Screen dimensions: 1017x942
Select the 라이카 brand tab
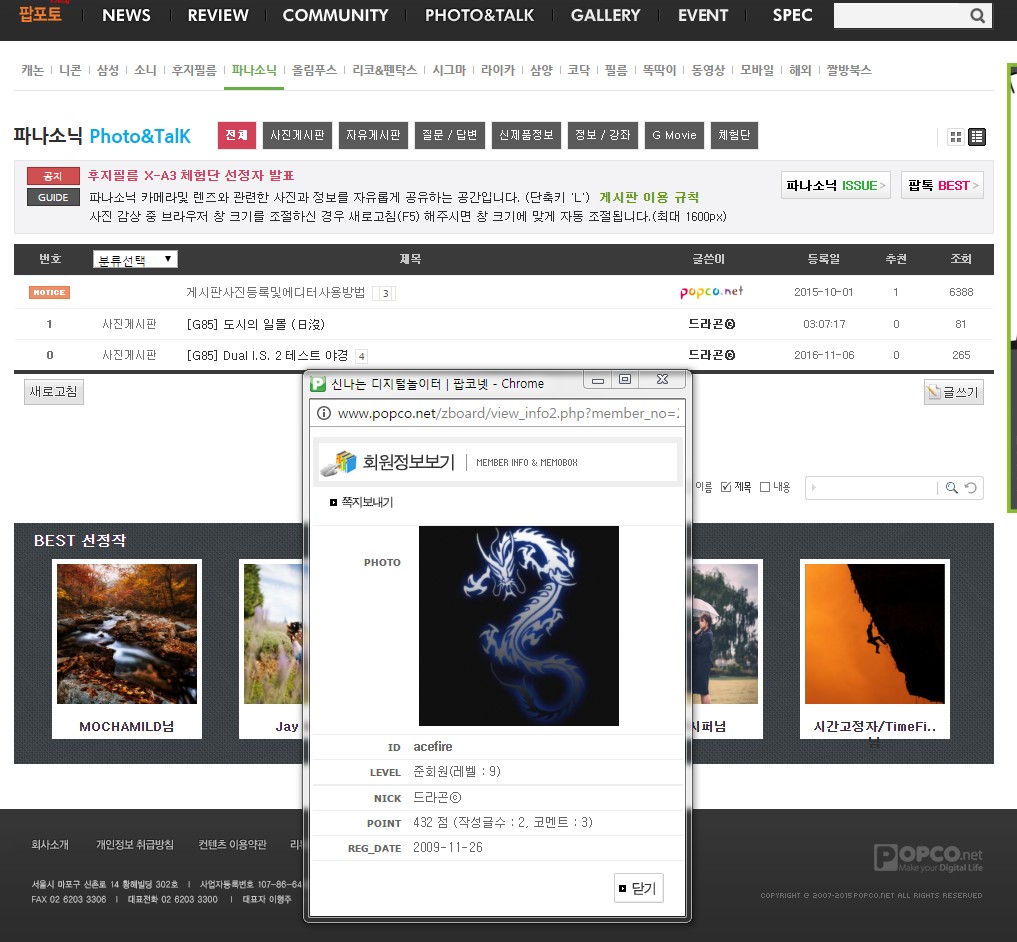click(497, 70)
